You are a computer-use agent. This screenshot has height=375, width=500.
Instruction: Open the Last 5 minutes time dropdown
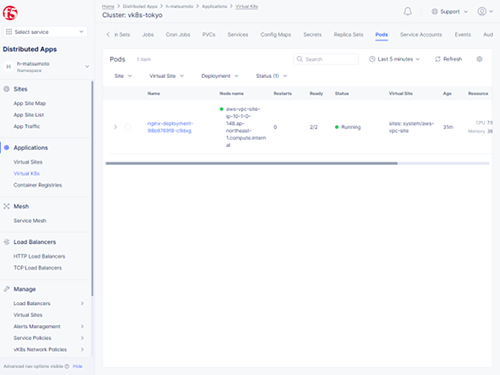click(x=394, y=59)
